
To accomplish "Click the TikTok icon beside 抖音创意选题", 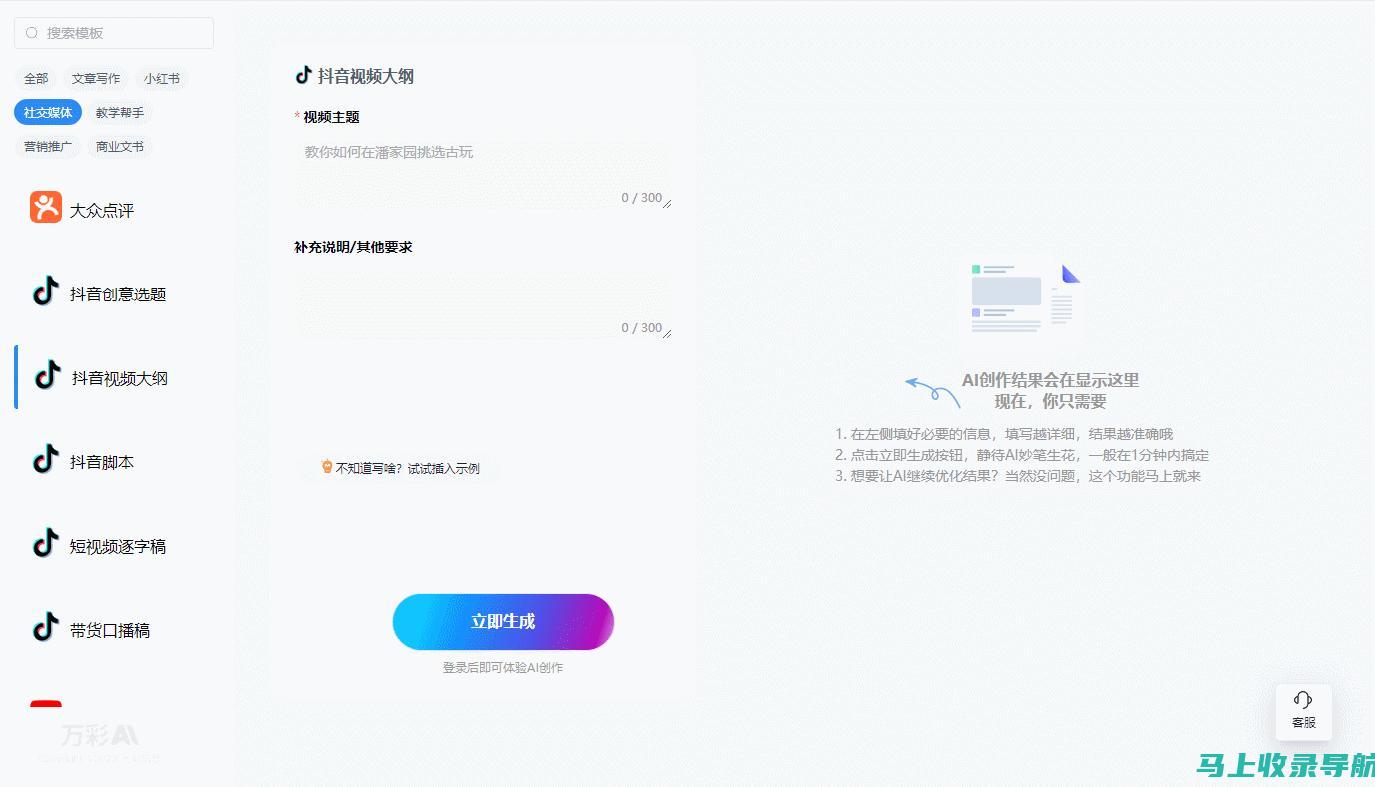I will click(46, 291).
